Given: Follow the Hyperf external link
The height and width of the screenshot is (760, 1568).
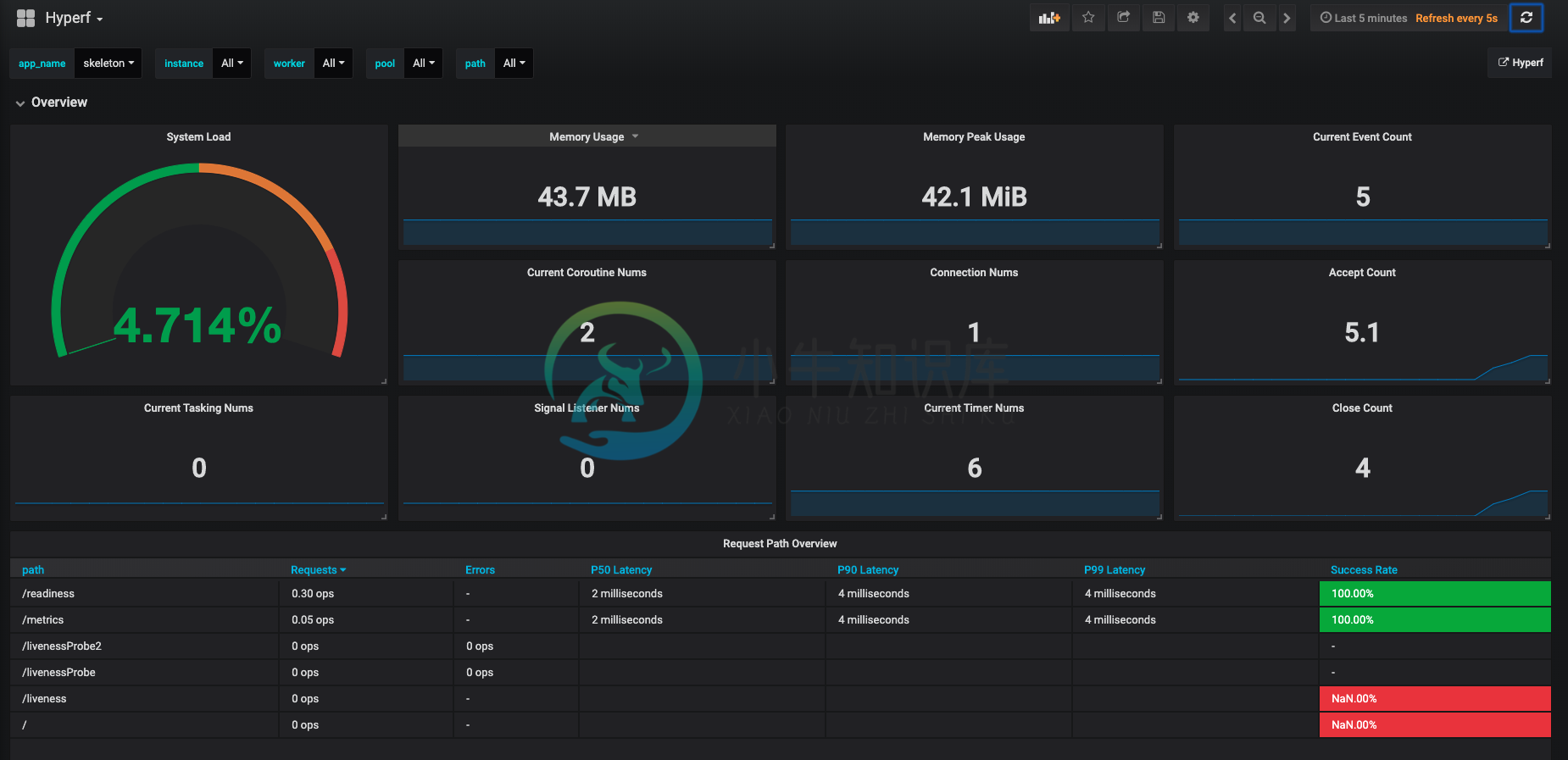Looking at the screenshot, I should click(1520, 63).
